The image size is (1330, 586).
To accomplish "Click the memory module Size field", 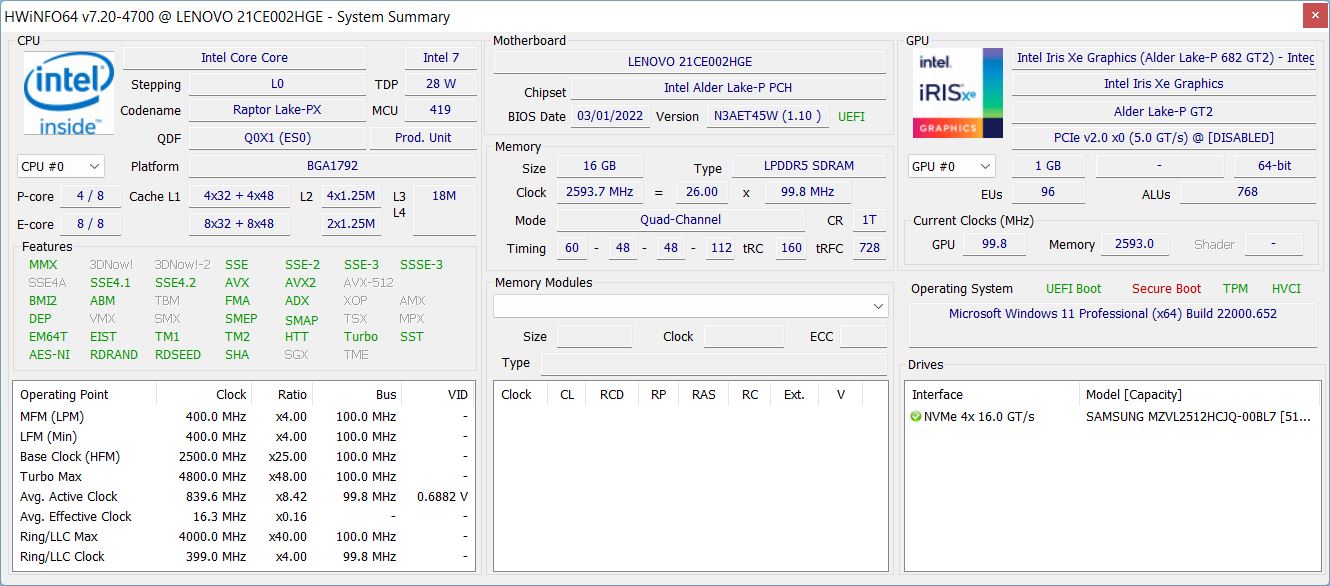I will tap(594, 336).
